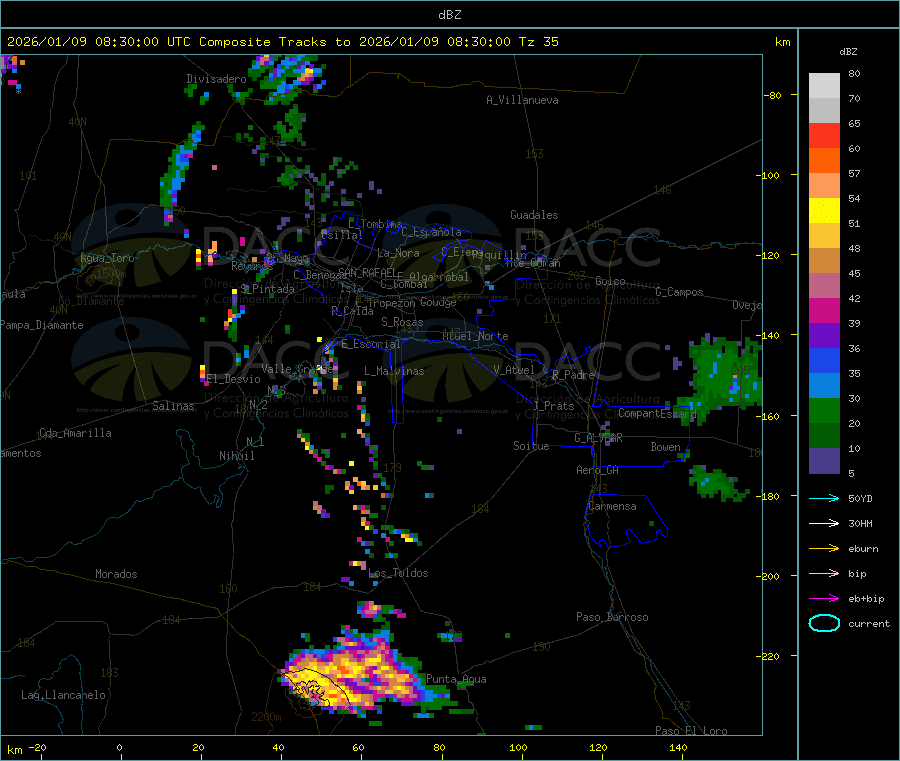
Task: Click the Punta_Agua map label
Action: pyautogui.click(x=456, y=680)
